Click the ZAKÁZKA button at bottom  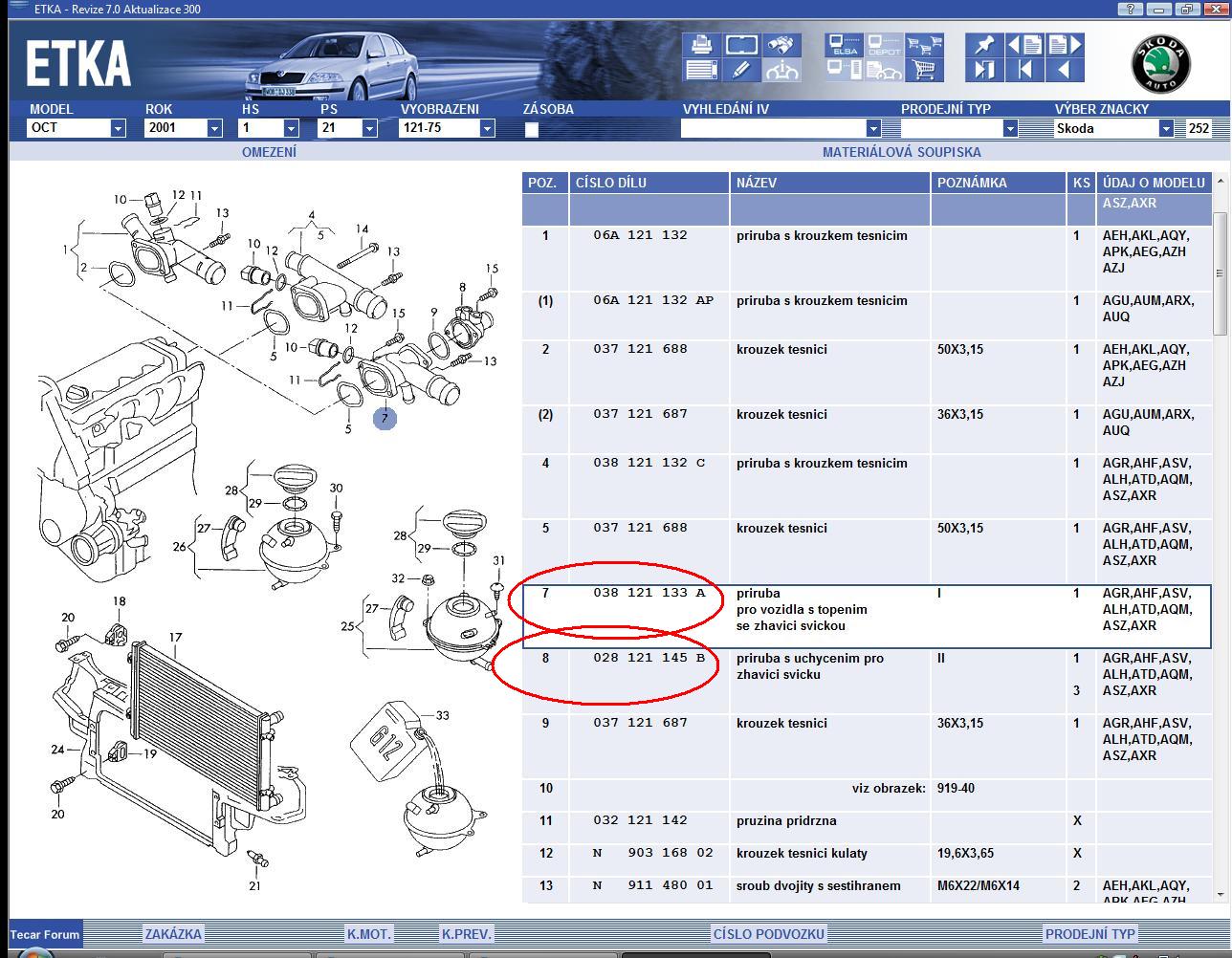[x=173, y=934]
